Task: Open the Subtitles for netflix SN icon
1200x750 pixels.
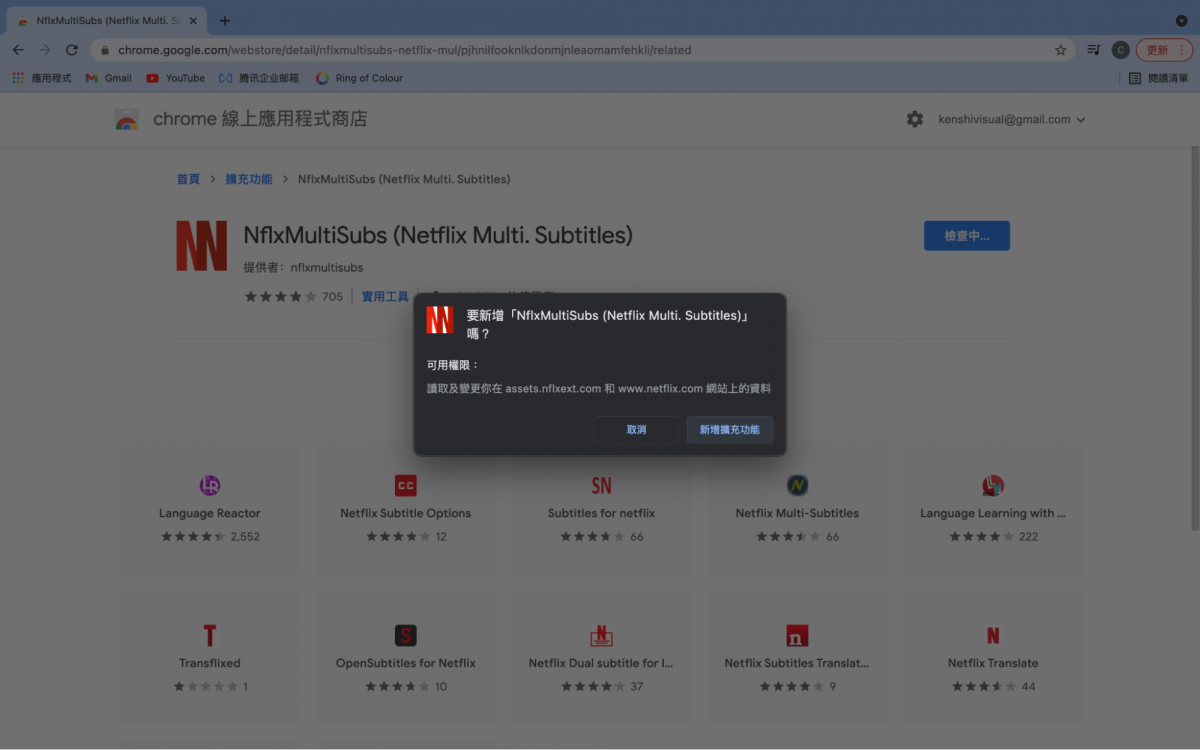Action: (x=601, y=486)
